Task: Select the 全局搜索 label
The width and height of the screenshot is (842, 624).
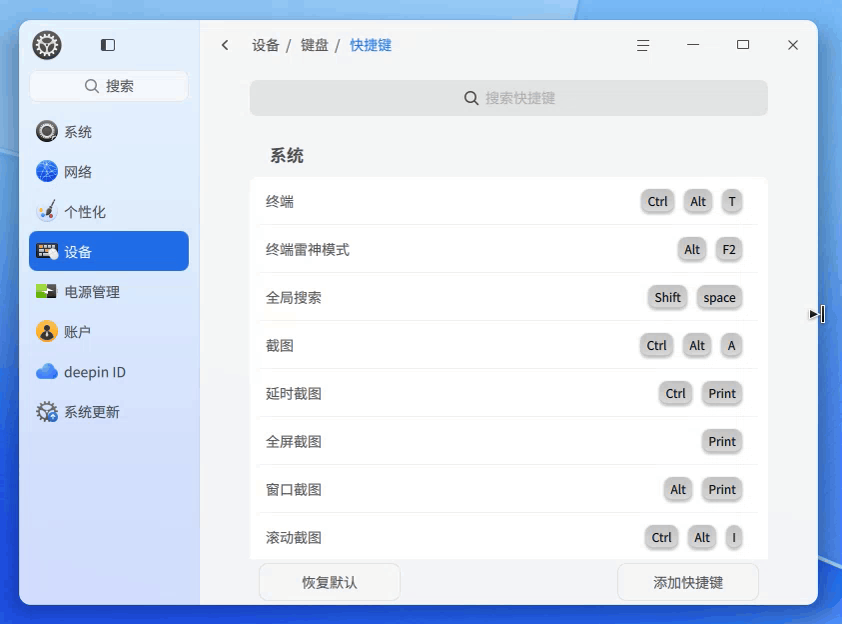Action: coord(294,298)
